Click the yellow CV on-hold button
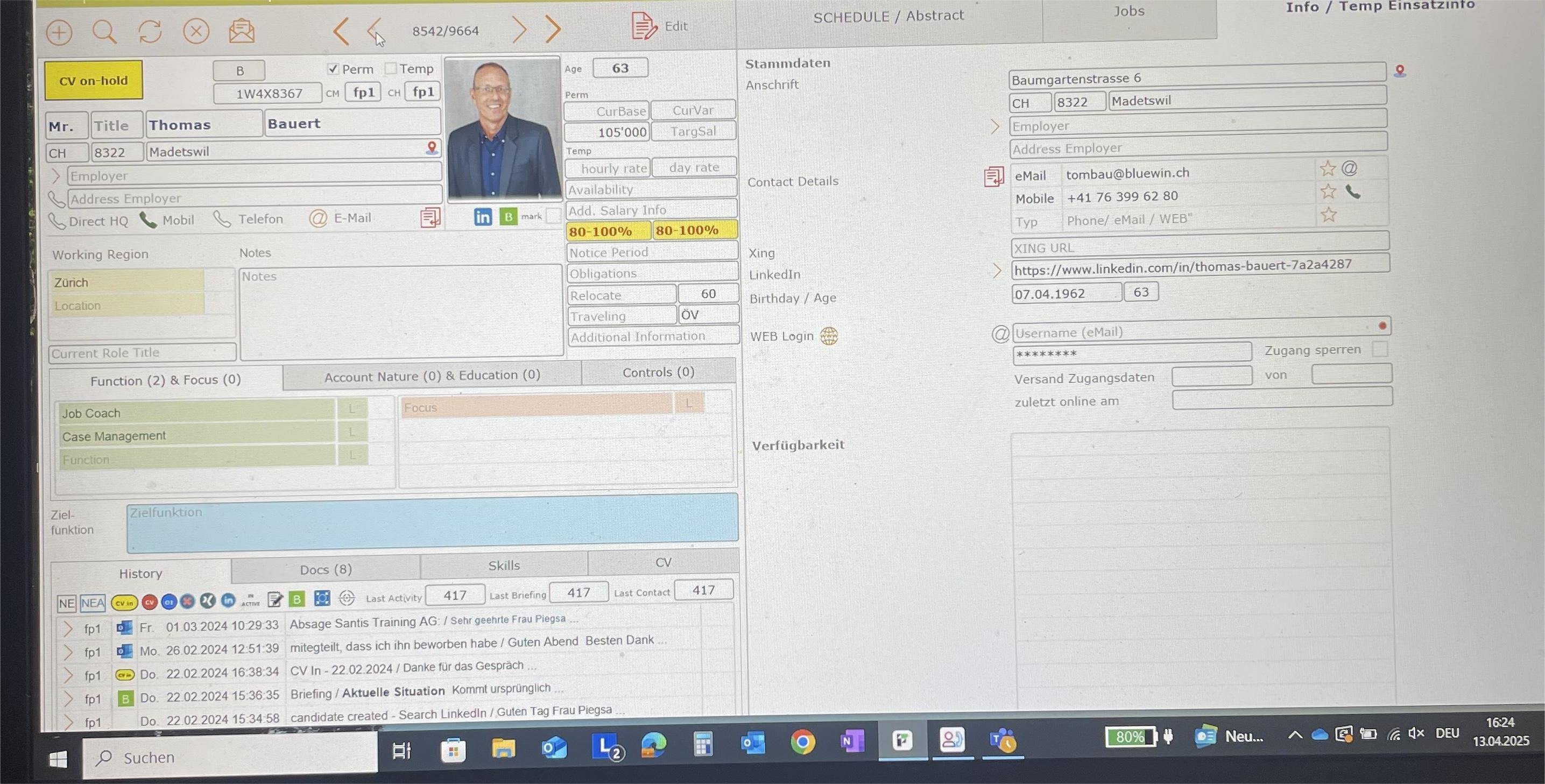The image size is (1545, 784). pos(94,80)
